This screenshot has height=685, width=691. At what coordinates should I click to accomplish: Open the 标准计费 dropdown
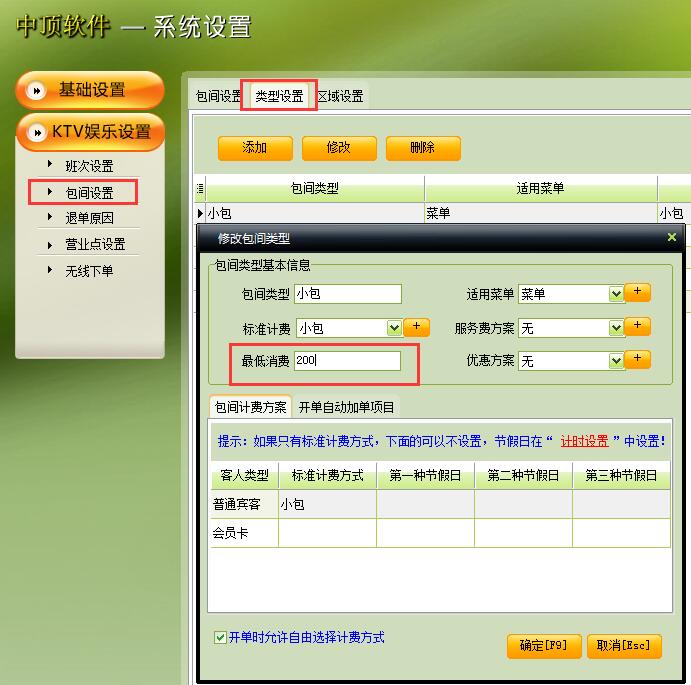[394, 328]
